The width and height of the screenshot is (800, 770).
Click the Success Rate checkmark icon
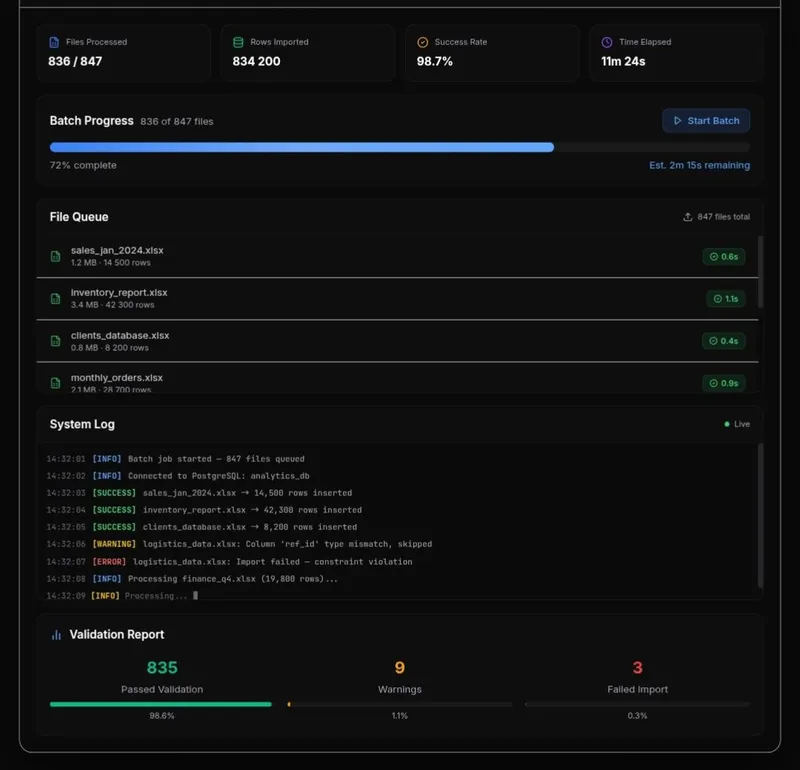tap(422, 42)
